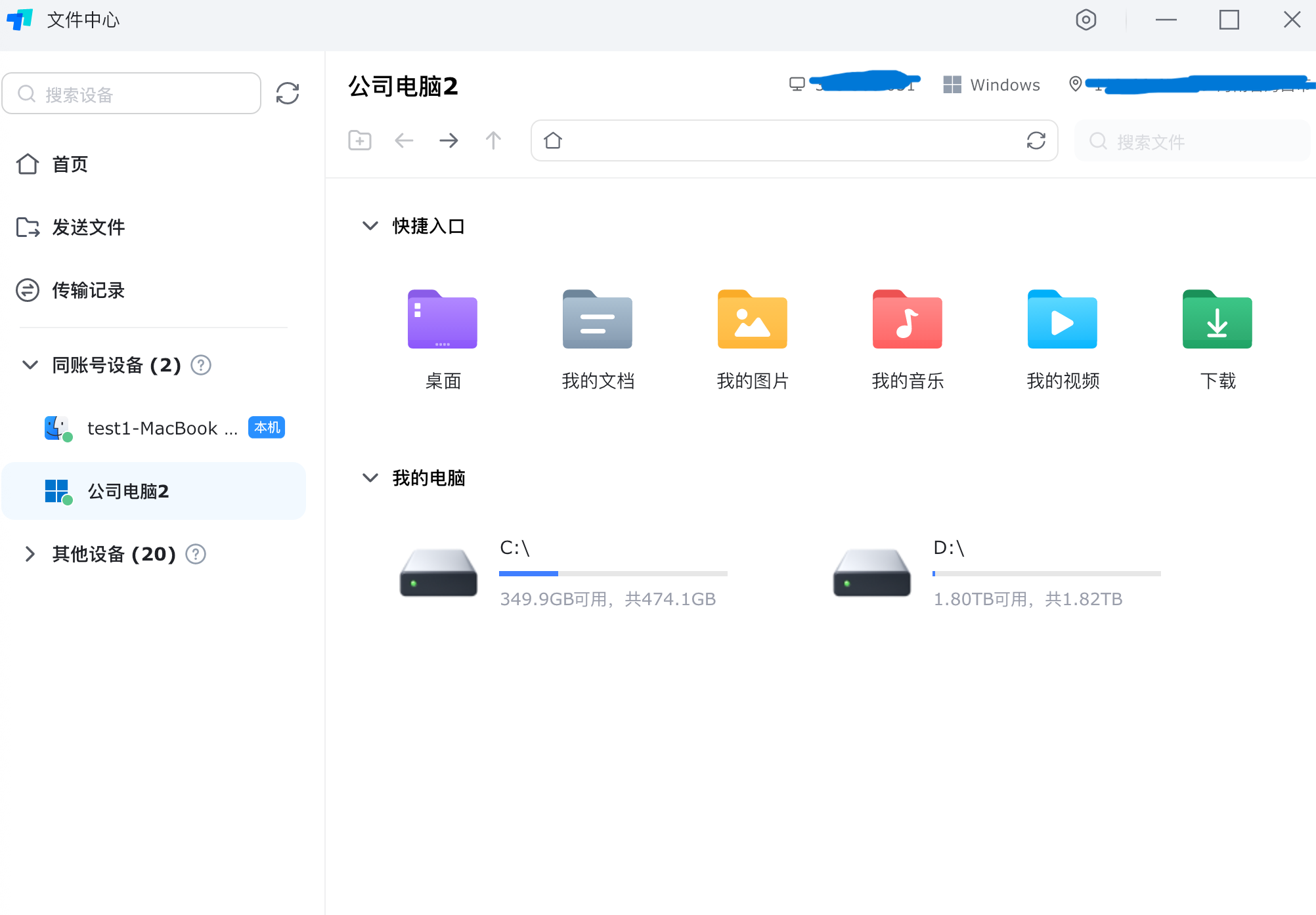Open the 我的视频 videos folder
This screenshot has width=1316, height=915.
tap(1062, 320)
